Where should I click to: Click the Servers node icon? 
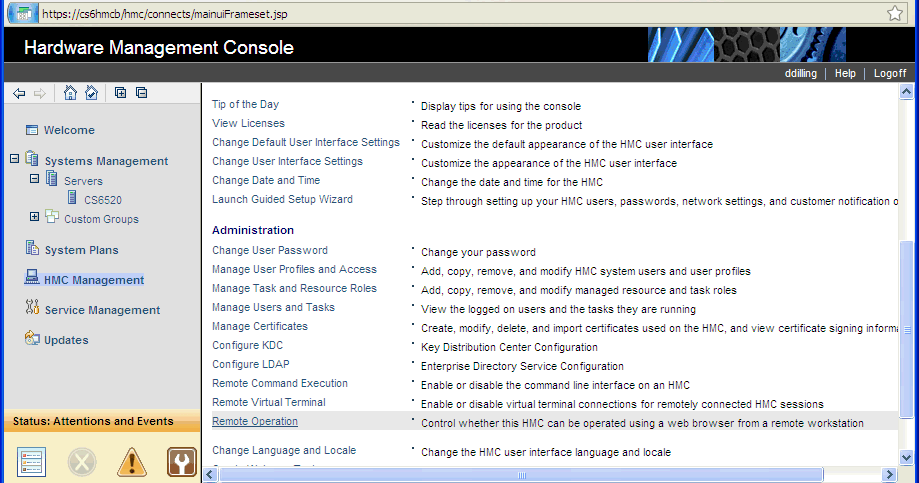[52, 178]
